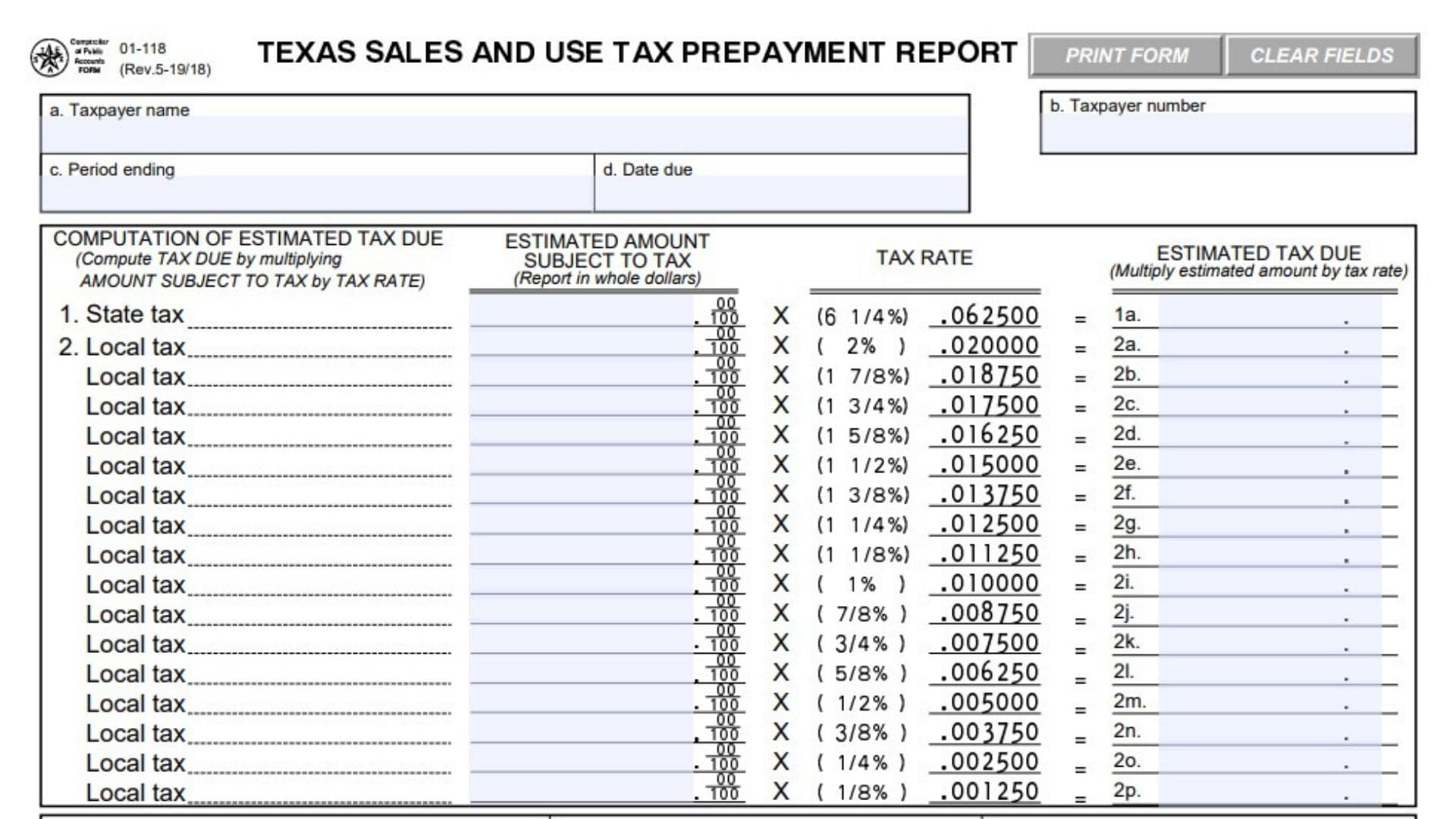This screenshot has height=819, width=1456.
Task: Click the 3/8% local tax amount field
Action: (582, 728)
